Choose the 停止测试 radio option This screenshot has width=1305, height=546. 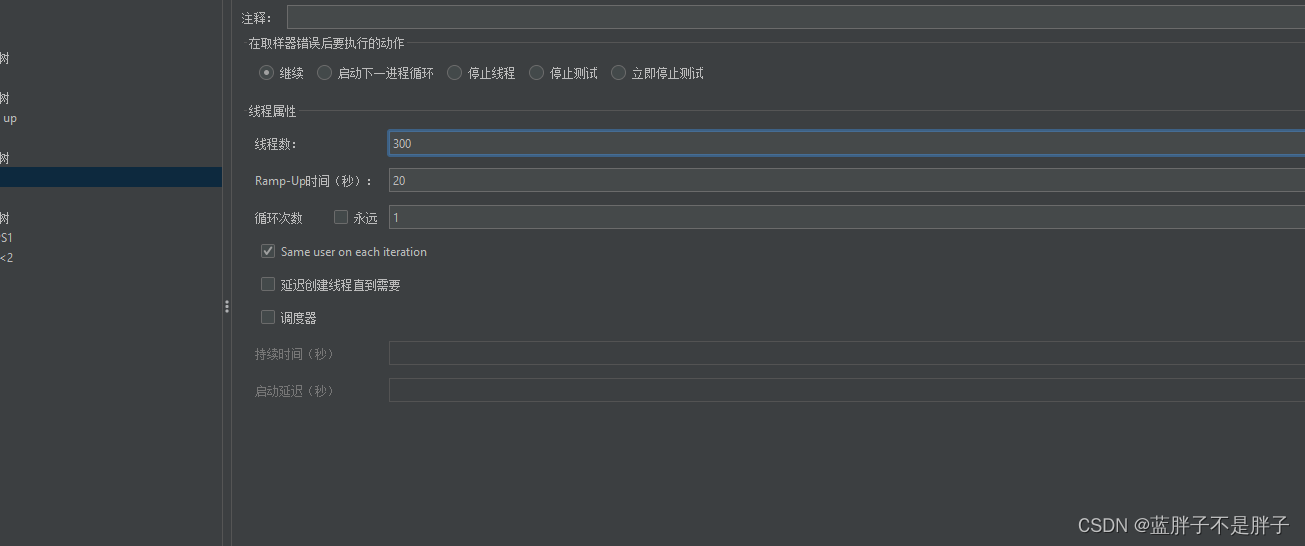pos(536,73)
